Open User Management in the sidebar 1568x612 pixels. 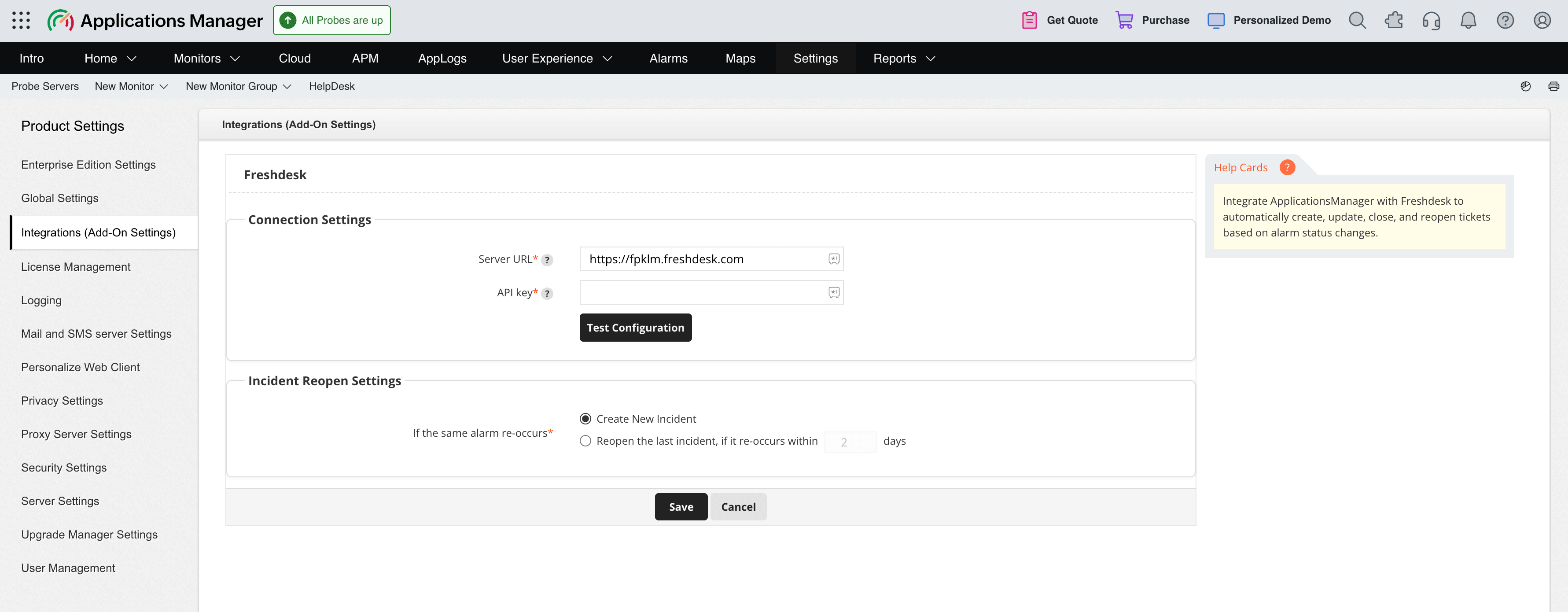(68, 568)
